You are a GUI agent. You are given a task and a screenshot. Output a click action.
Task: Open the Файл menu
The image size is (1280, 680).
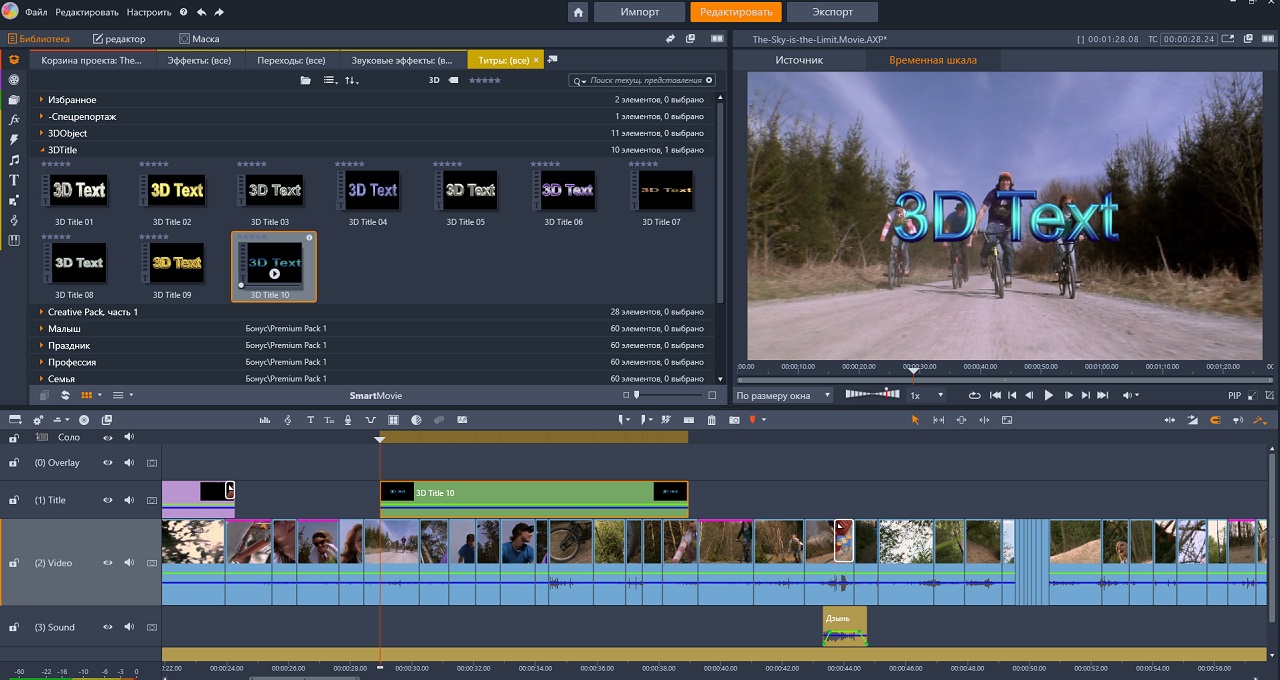click(36, 12)
